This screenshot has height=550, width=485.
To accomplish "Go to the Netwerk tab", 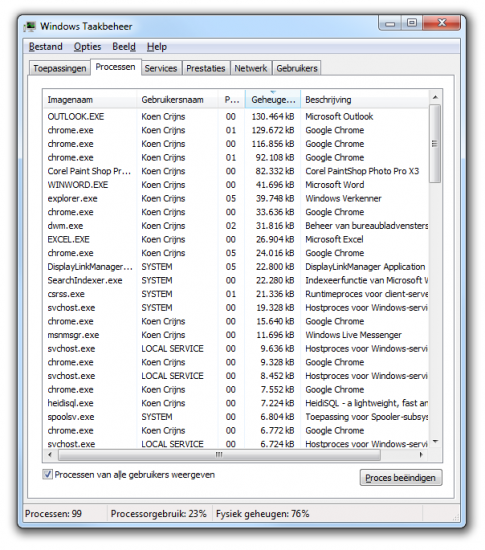I will point(251,68).
